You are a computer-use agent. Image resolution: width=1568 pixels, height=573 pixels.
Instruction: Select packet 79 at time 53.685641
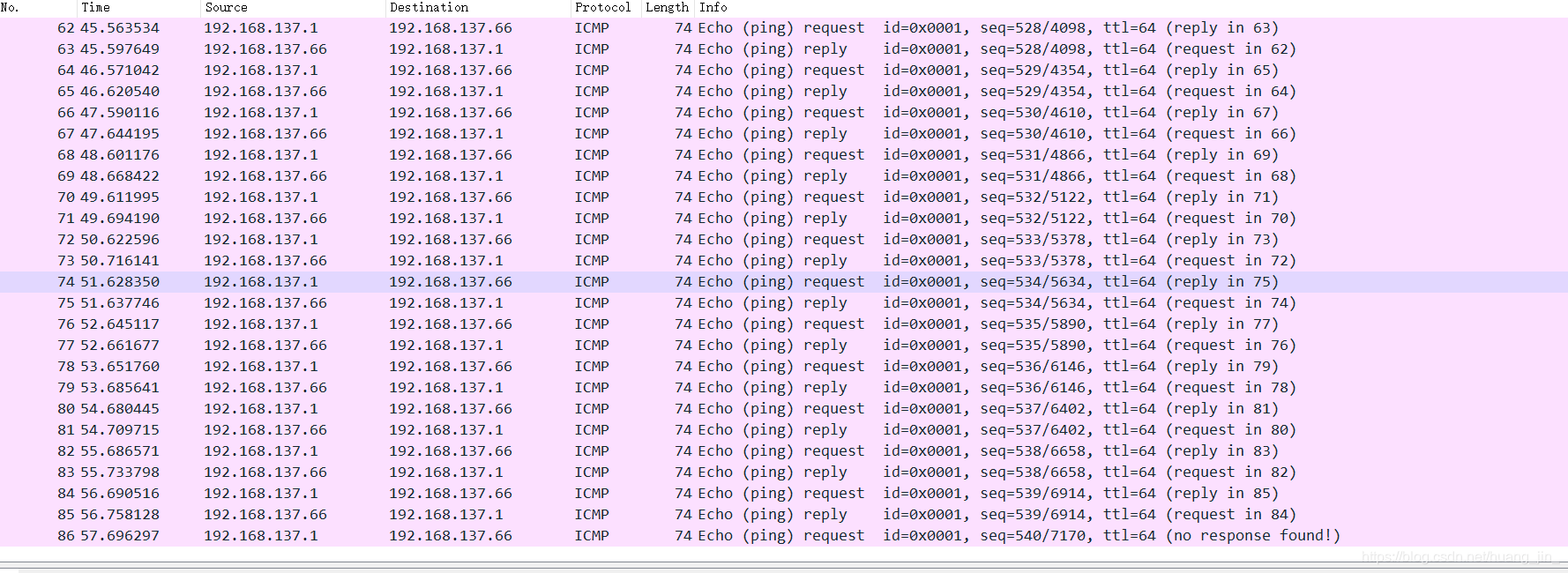click(784, 388)
